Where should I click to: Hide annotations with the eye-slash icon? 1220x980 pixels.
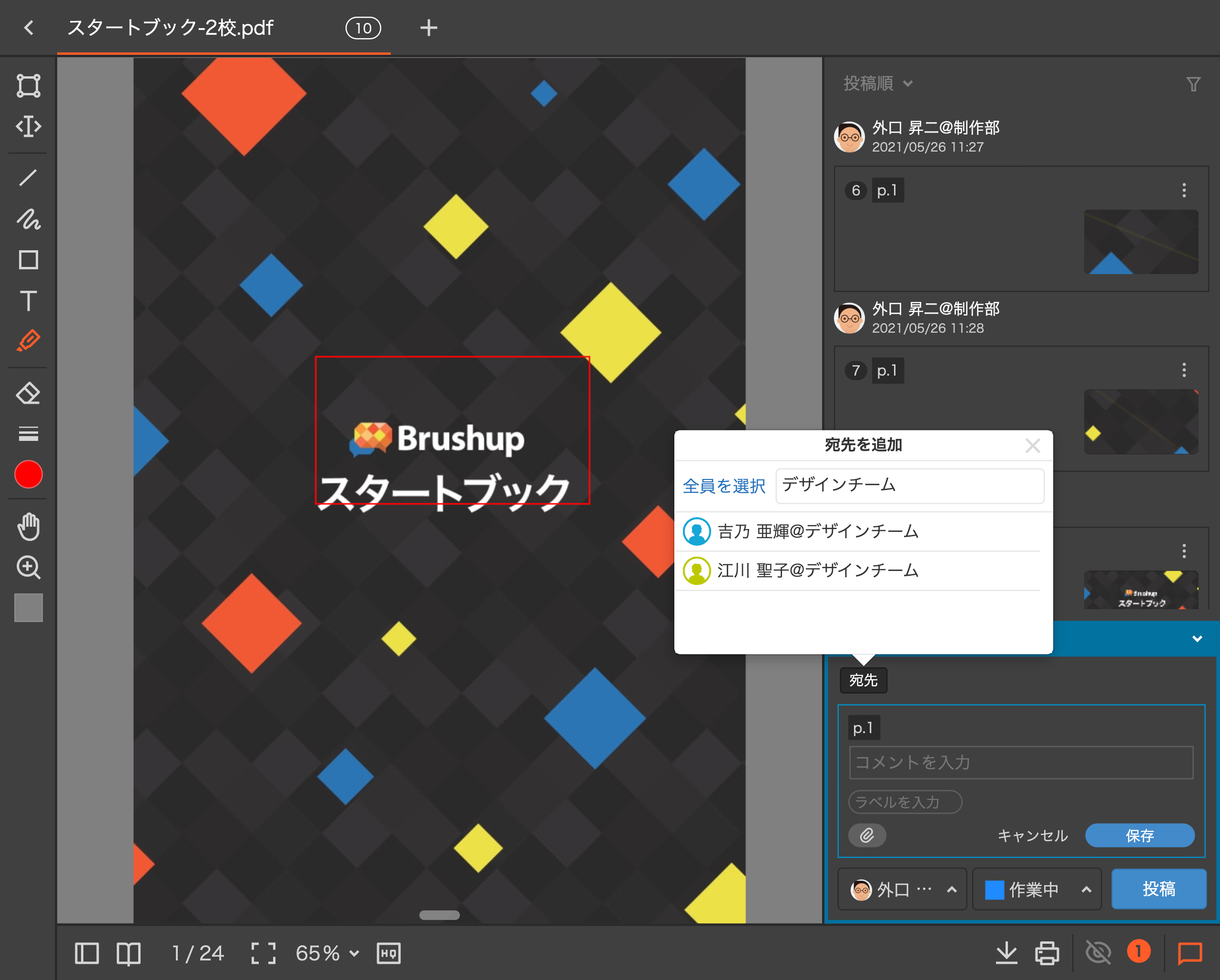1098,953
